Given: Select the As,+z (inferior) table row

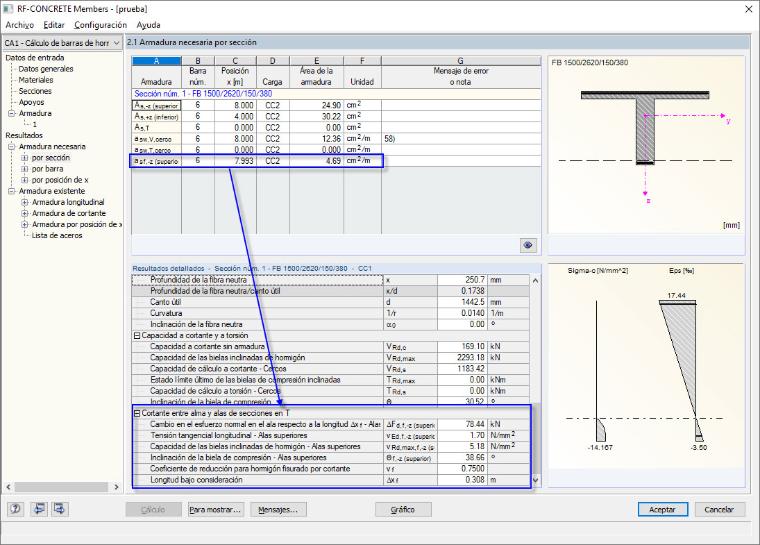Looking at the screenshot, I should (x=336, y=116).
